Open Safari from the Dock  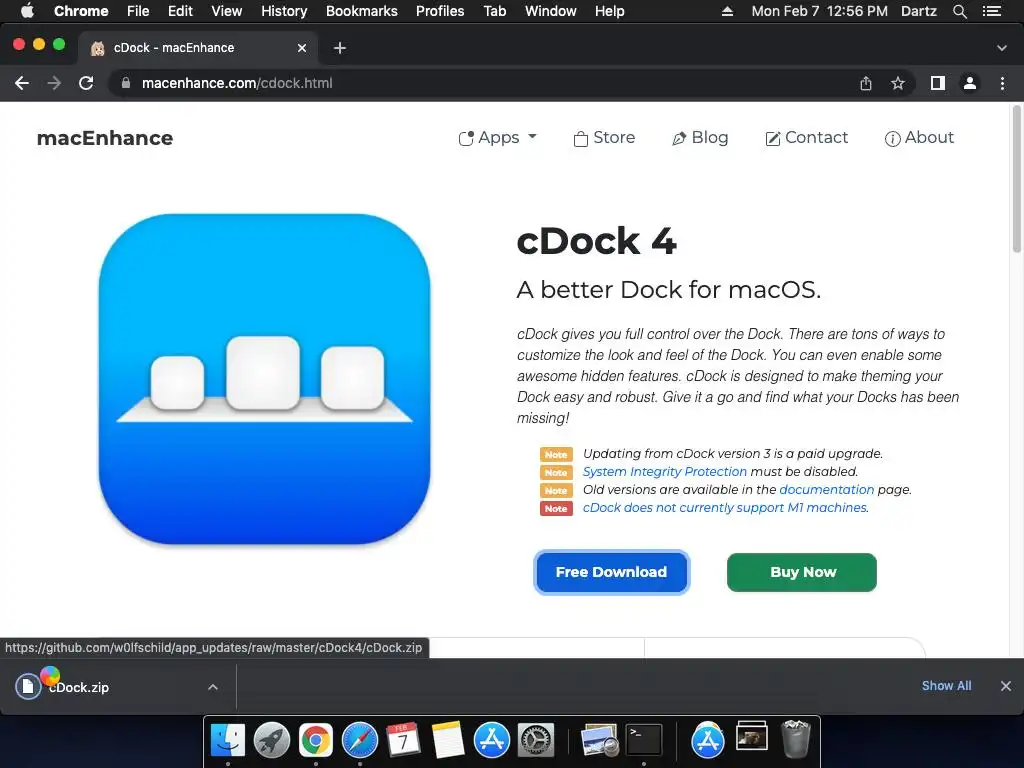pos(360,741)
